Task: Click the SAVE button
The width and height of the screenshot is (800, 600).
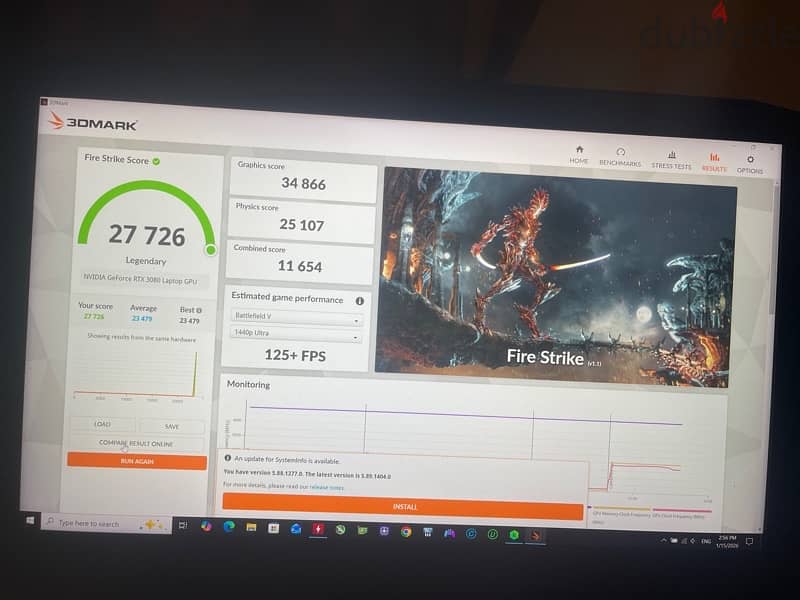Action: point(172,427)
